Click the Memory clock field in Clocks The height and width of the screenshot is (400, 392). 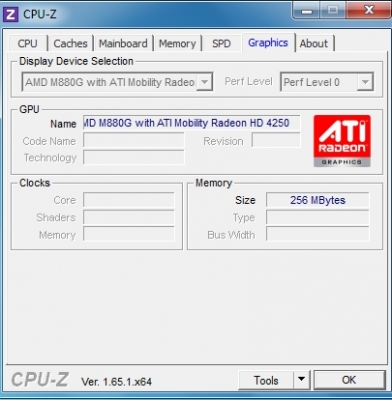[129, 234]
